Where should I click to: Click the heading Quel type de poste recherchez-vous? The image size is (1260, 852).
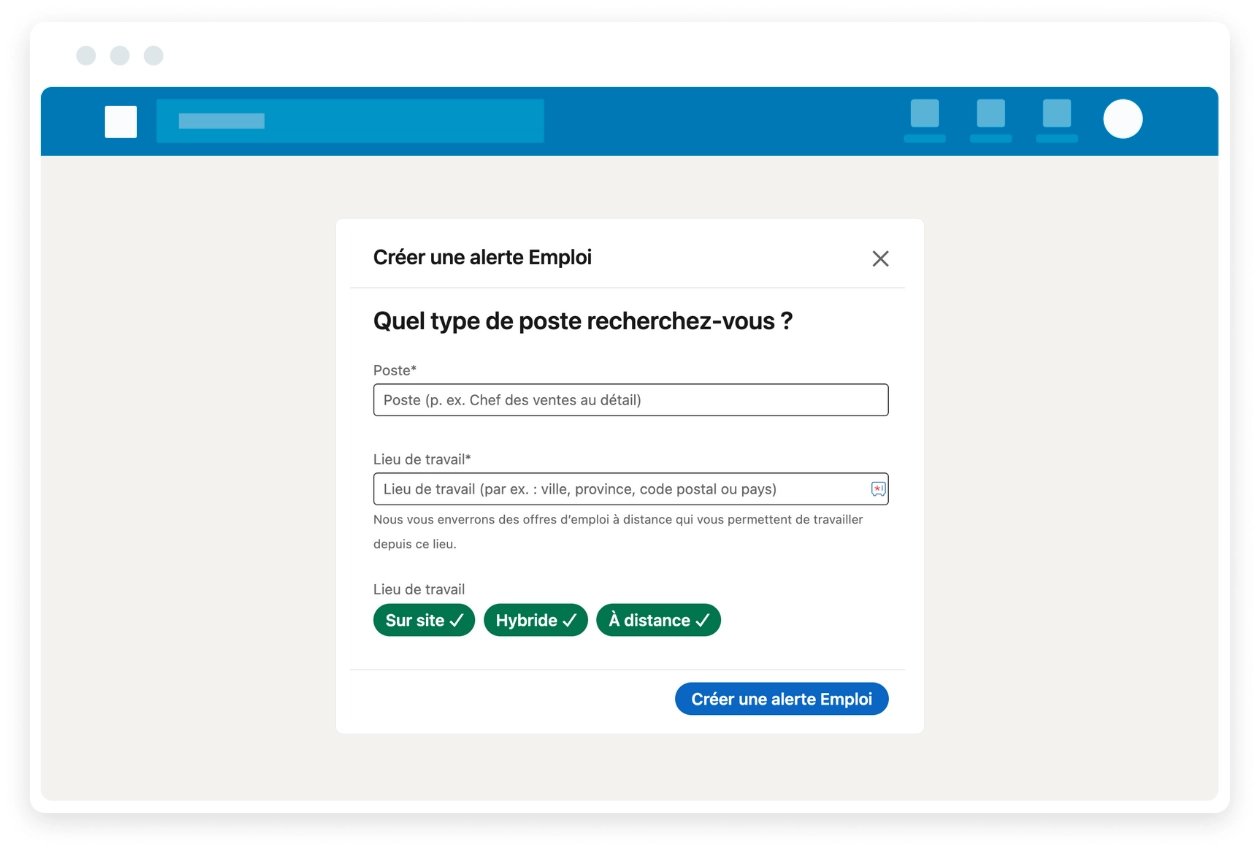(582, 322)
